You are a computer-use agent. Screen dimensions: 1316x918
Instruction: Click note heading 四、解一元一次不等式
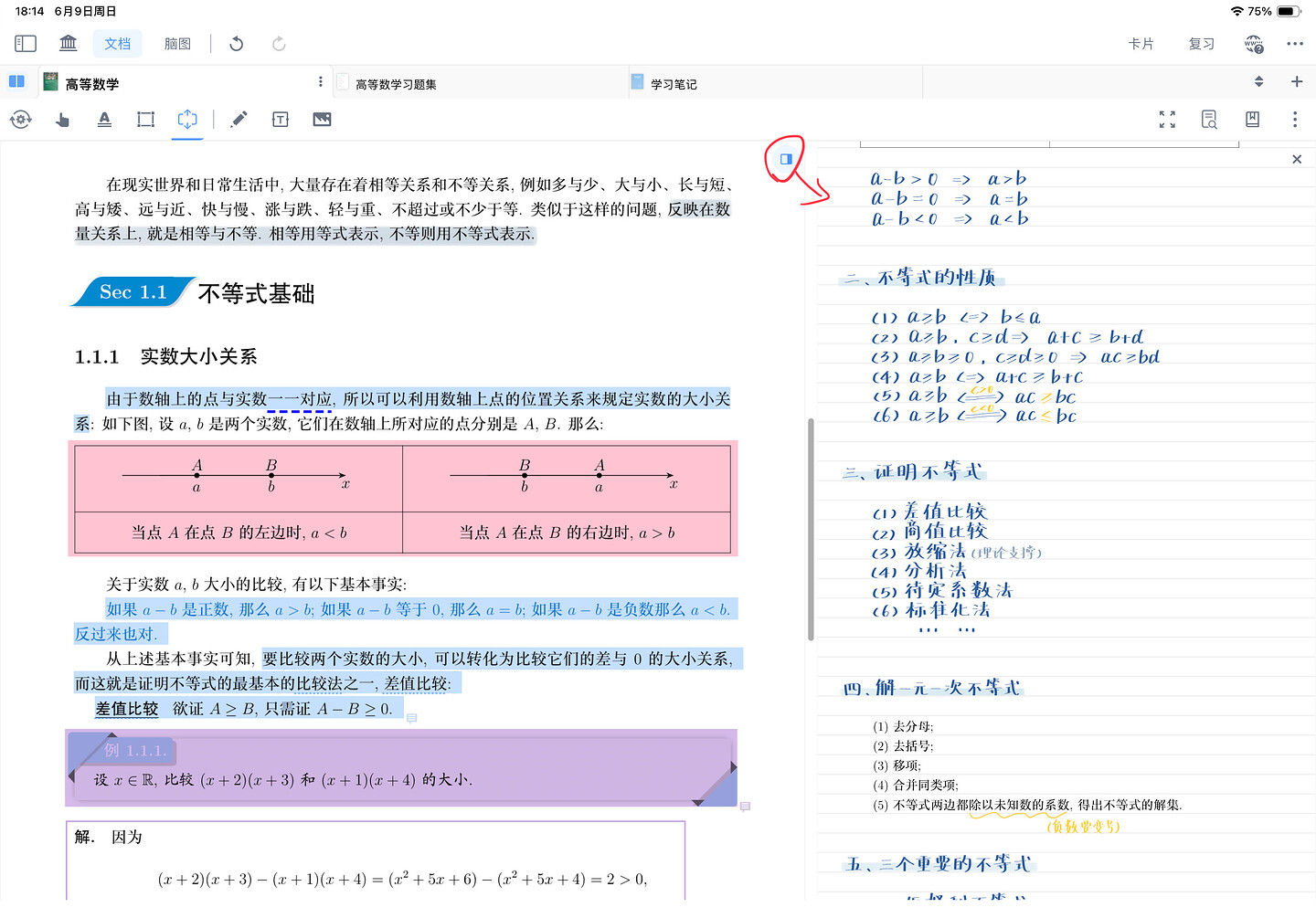point(931,688)
